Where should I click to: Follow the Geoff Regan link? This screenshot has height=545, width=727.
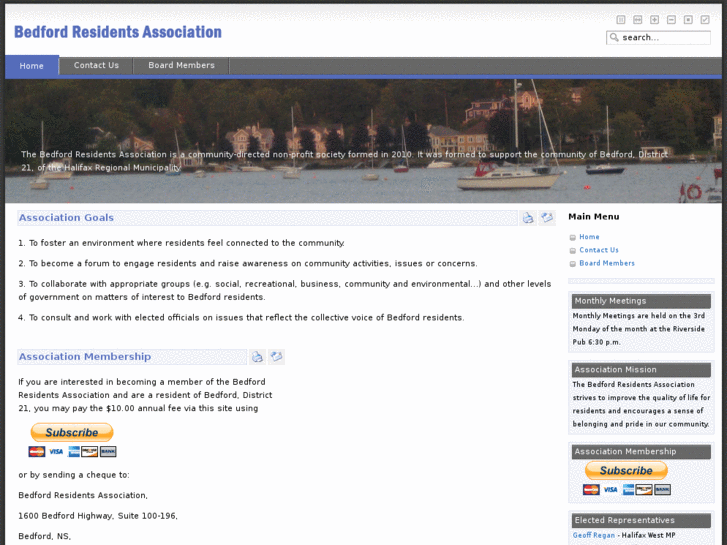[x=593, y=535]
